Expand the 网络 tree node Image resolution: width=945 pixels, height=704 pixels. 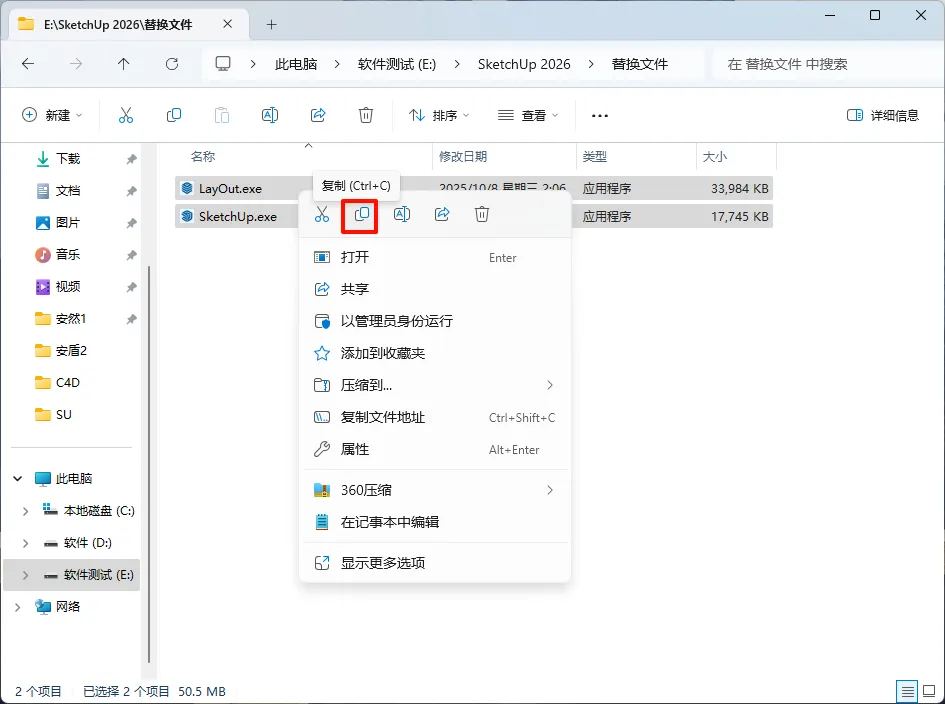click(x=17, y=607)
